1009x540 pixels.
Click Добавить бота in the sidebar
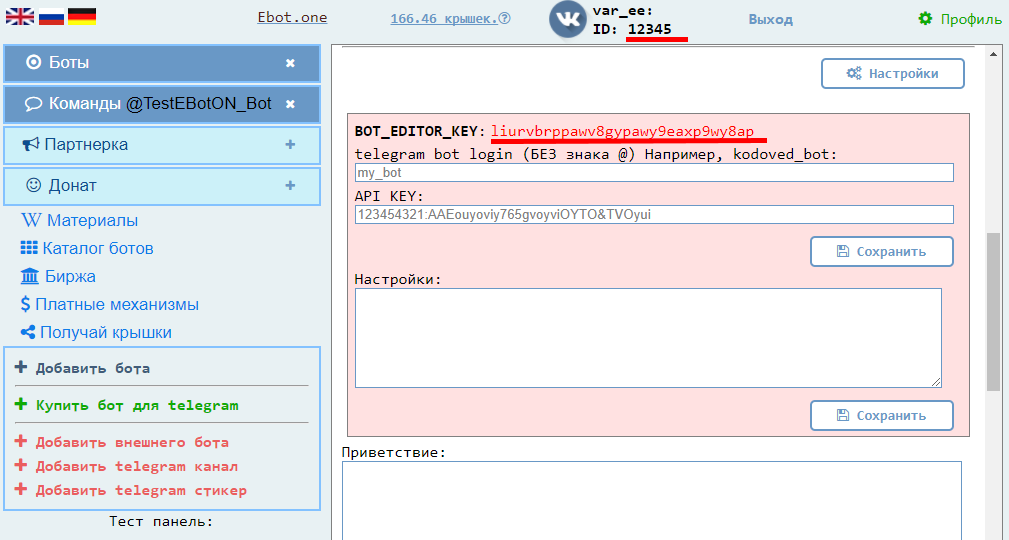point(92,368)
